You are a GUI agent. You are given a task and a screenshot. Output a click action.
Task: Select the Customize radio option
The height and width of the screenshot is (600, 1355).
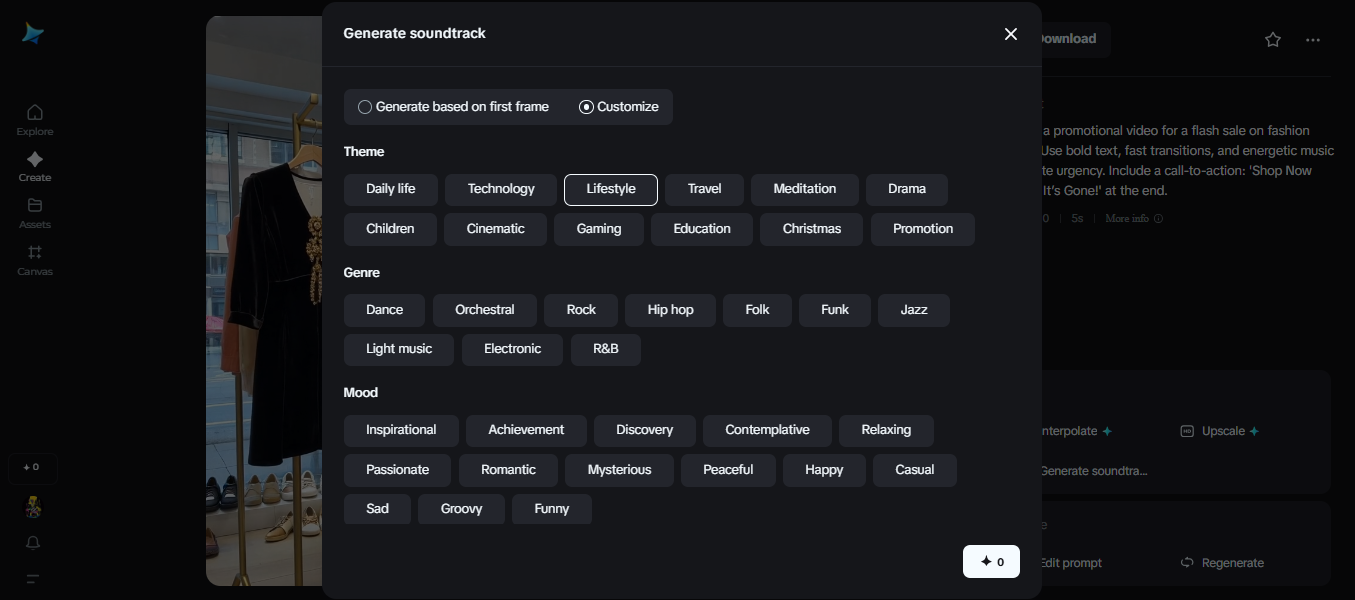click(x=587, y=107)
